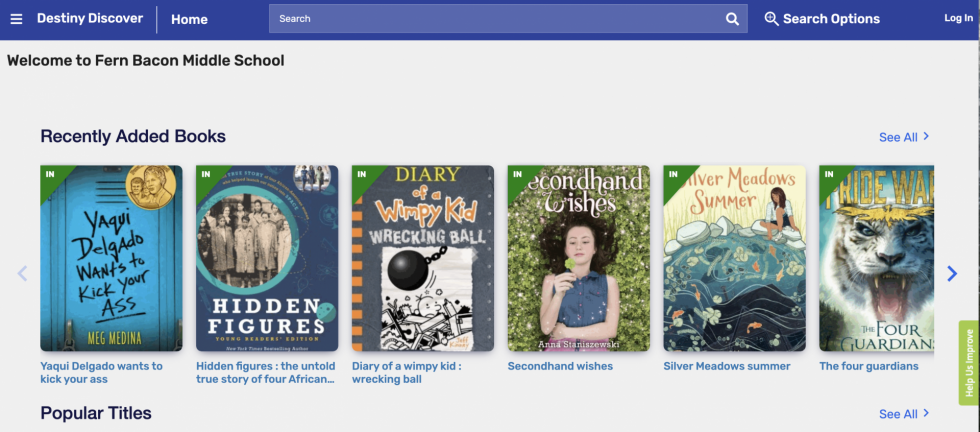Click the 'Popular Titles' heading

coord(96,413)
